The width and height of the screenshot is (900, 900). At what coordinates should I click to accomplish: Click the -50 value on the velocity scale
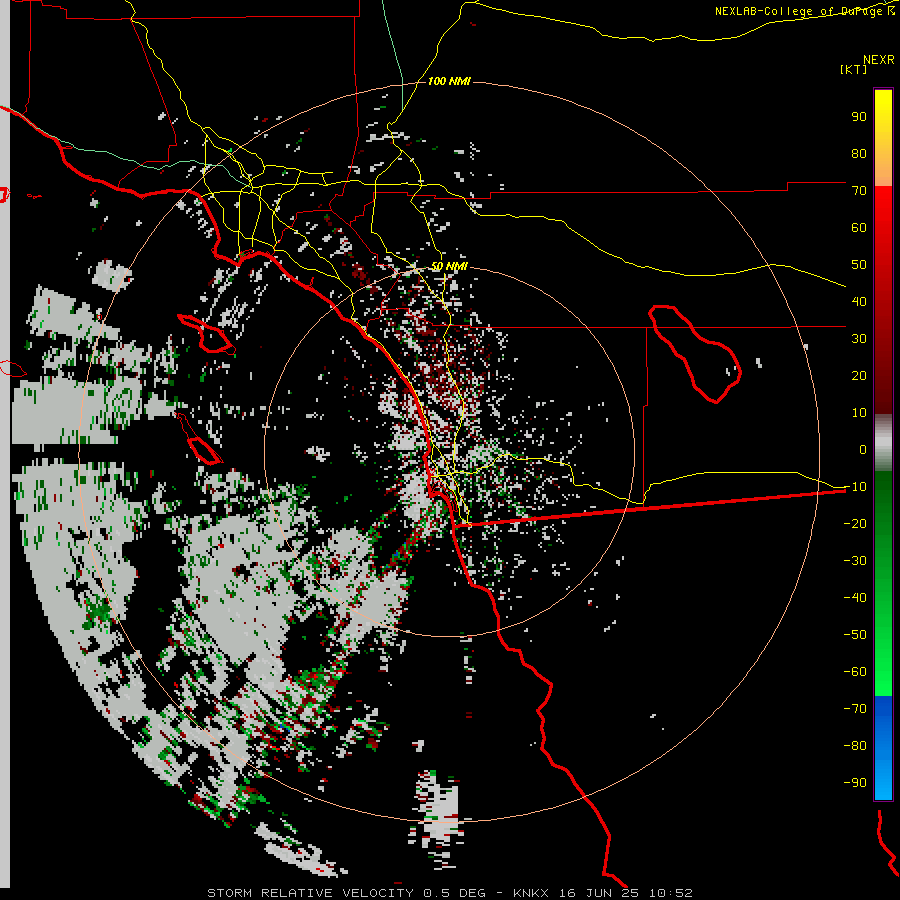pyautogui.click(x=855, y=635)
